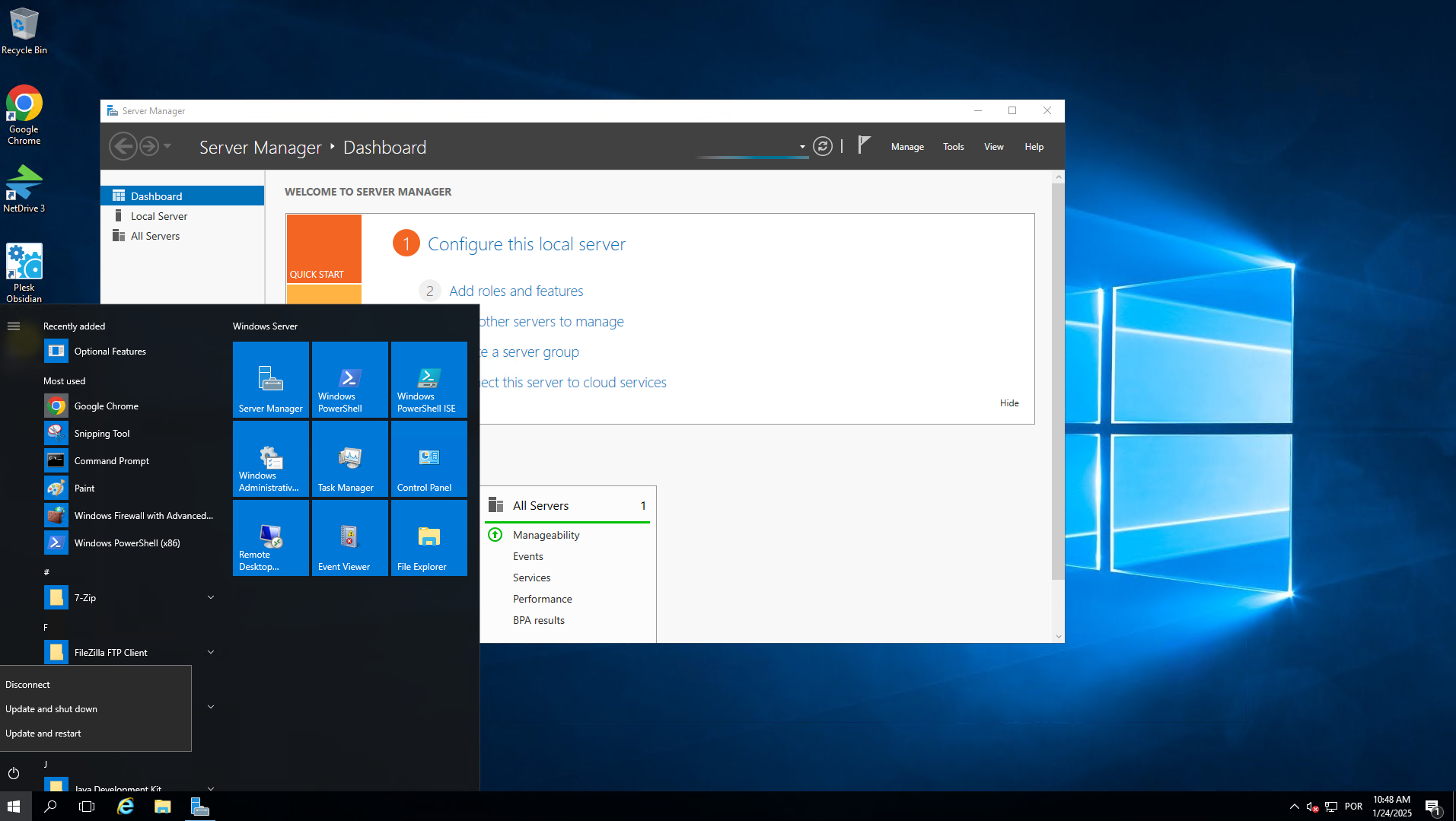Open File Explorer from the taskbar
Image resolution: width=1456 pixels, height=821 pixels.
tap(163, 807)
